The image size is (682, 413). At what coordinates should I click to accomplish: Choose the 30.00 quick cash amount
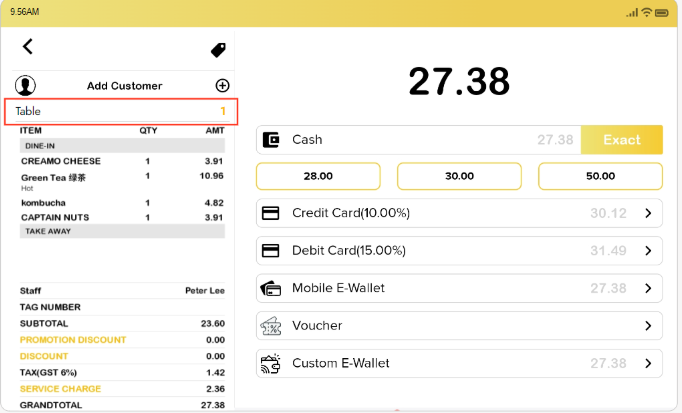[x=459, y=176]
